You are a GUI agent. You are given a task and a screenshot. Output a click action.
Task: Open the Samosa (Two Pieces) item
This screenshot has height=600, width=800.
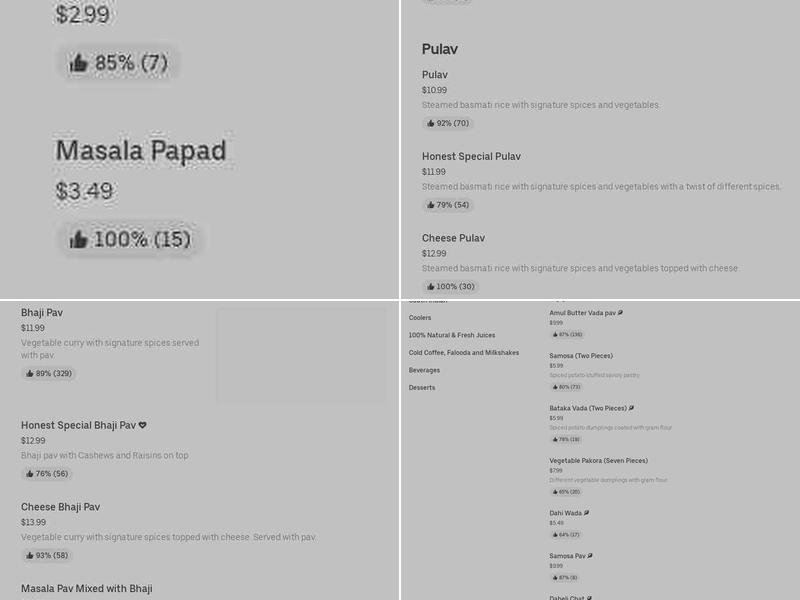point(580,356)
